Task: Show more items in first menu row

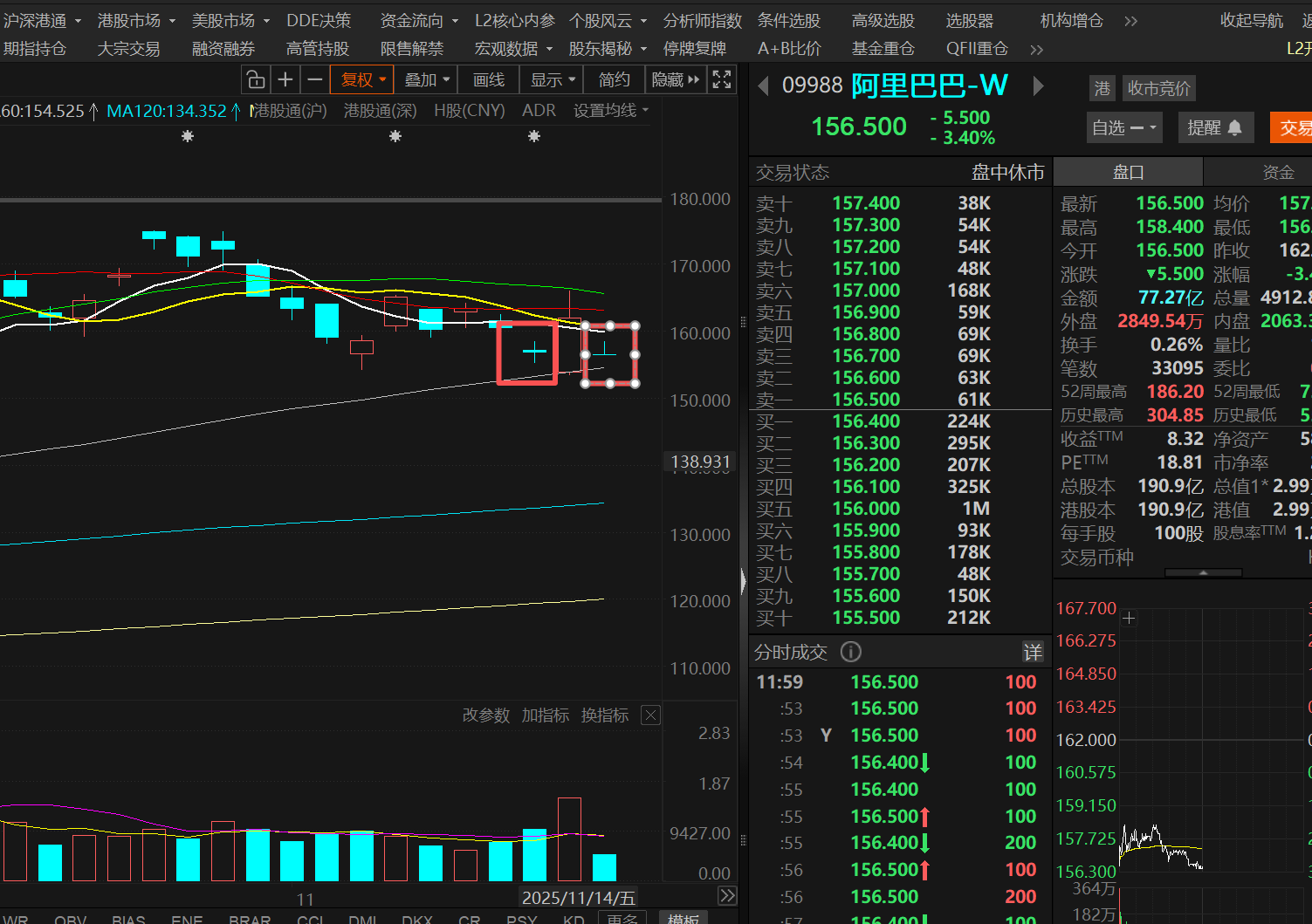Action: [1131, 21]
